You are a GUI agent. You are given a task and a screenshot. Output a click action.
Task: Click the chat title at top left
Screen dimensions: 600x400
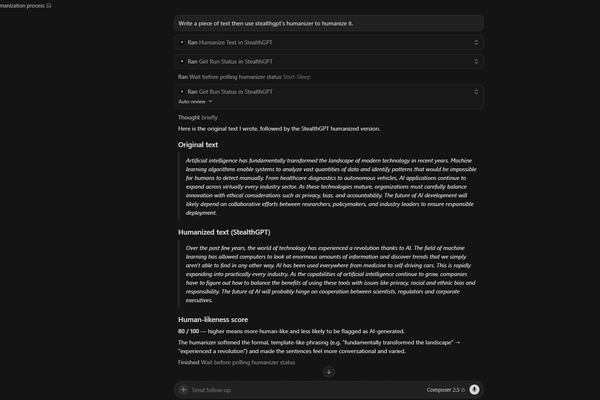22,5
